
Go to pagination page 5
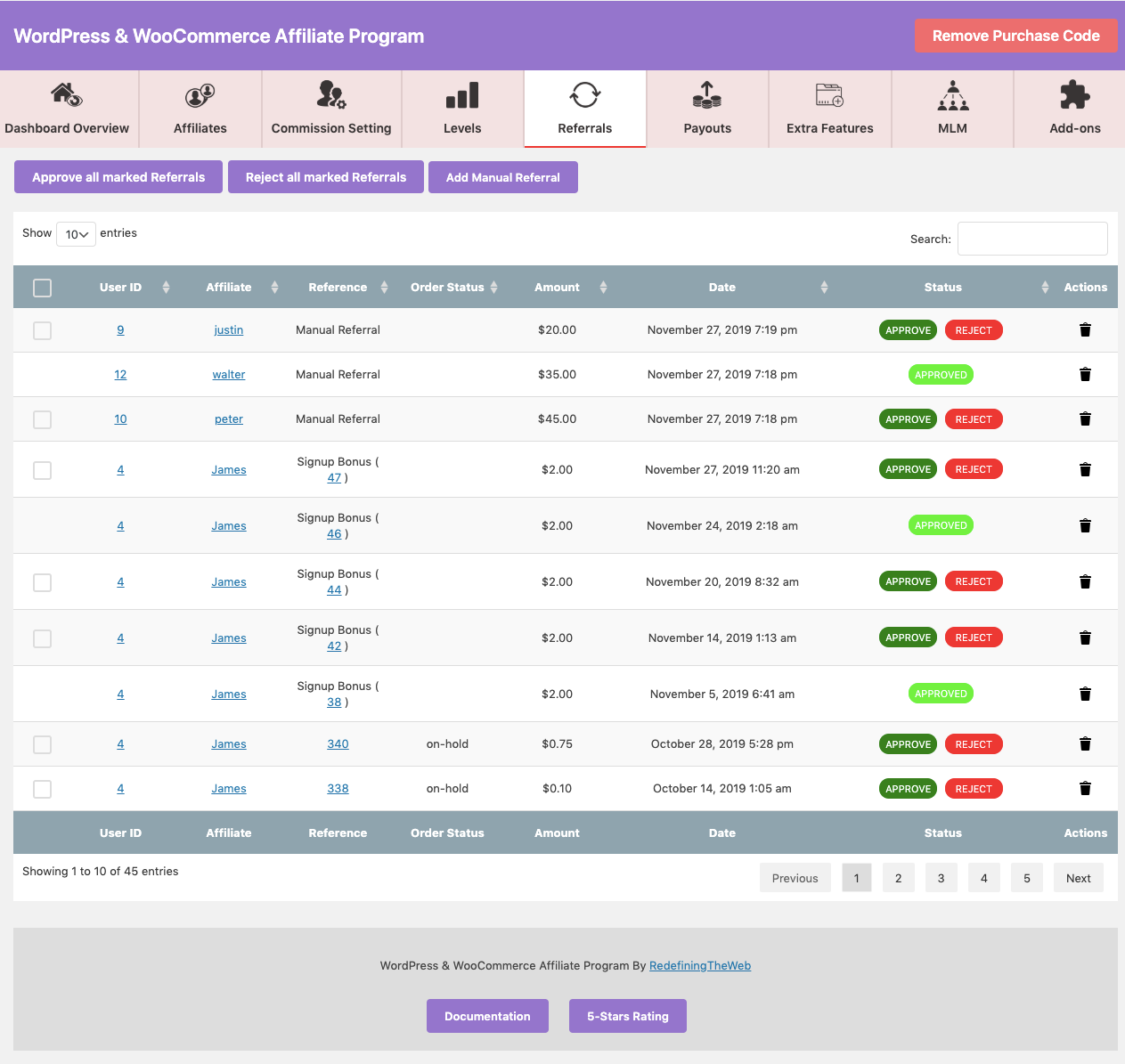point(1027,878)
